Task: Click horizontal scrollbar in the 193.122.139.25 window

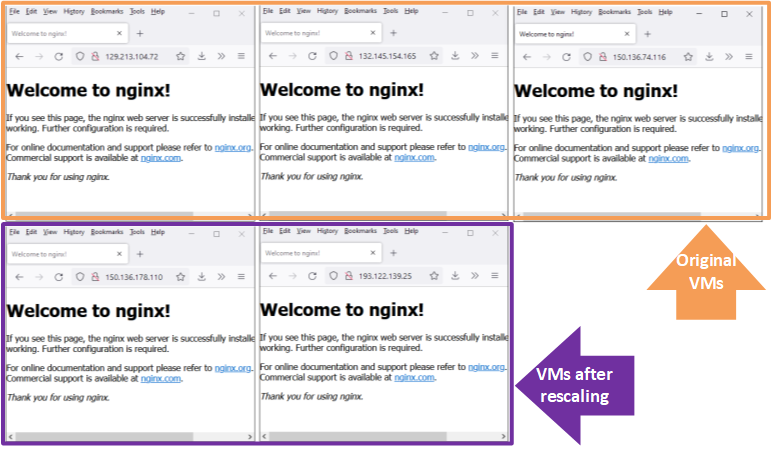Action: [x=358, y=436]
